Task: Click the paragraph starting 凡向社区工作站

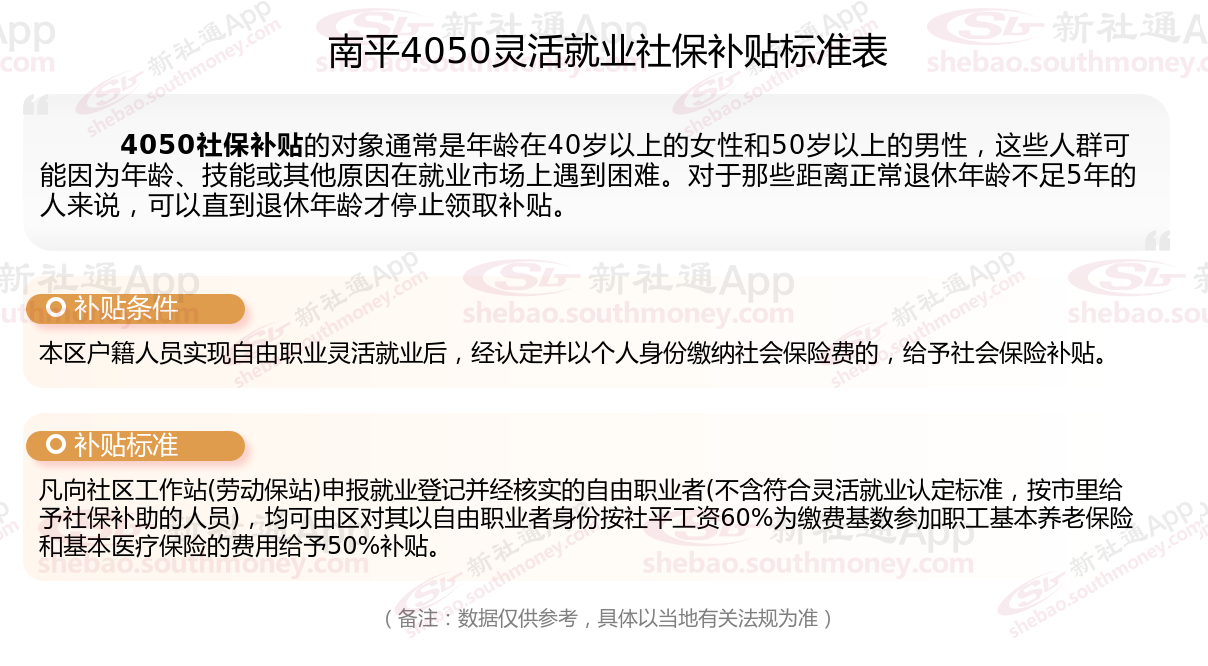Action: pyautogui.click(x=586, y=518)
